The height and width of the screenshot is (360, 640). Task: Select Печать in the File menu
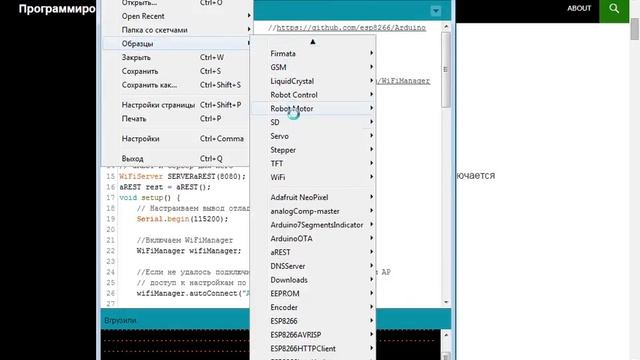click(176, 119)
